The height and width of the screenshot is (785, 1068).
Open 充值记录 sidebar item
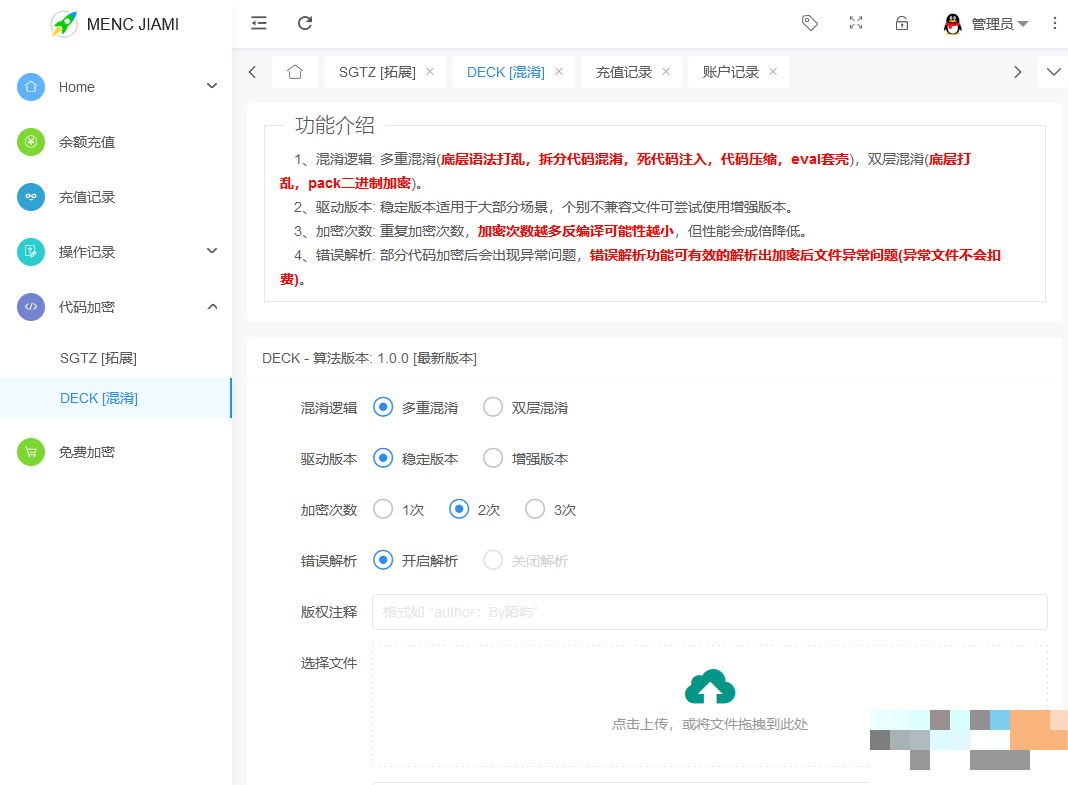point(116,197)
